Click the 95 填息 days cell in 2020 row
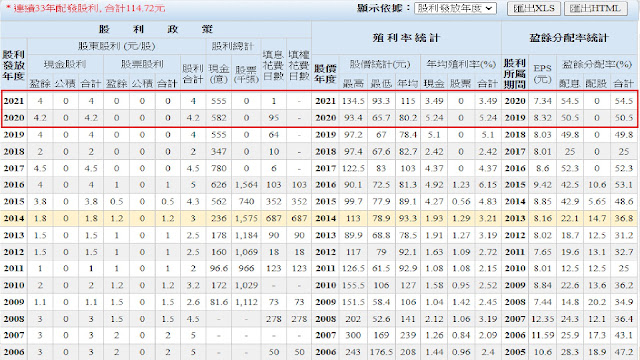Image resolution: width=640 pixels, height=360 pixels. [273, 118]
